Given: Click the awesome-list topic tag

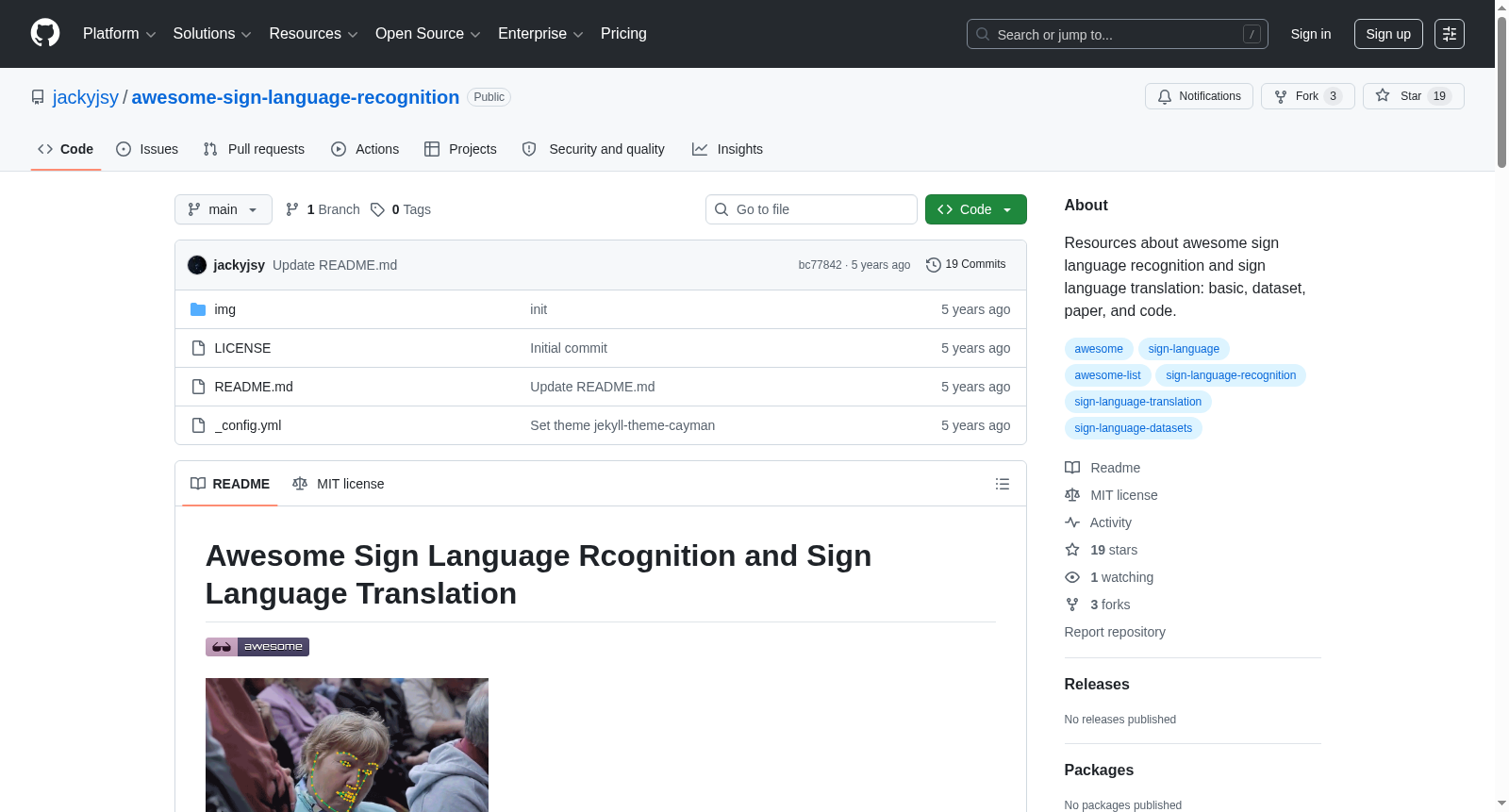Looking at the screenshot, I should (1107, 375).
